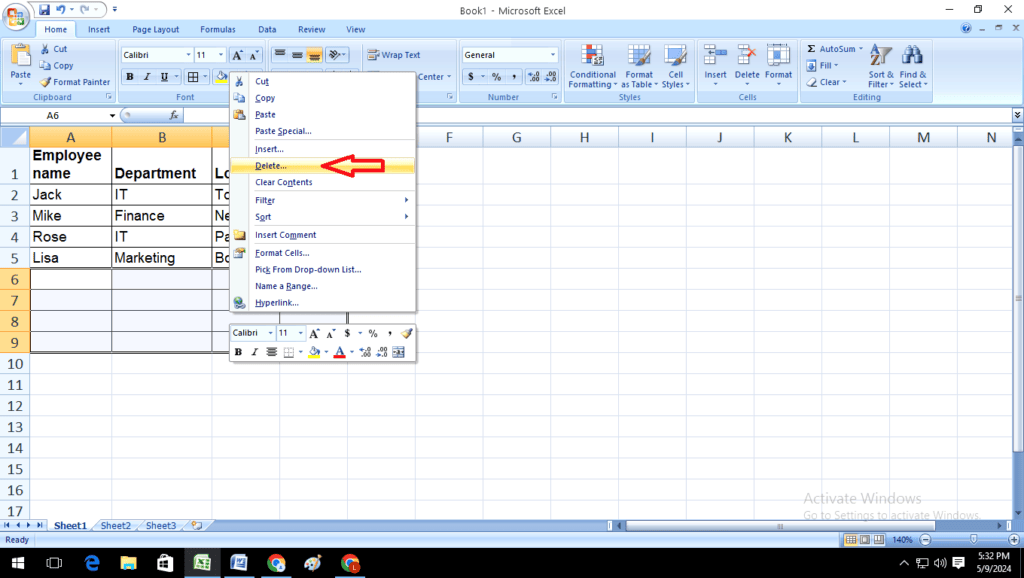Switch to the Sheet2 worksheet tab

click(115, 526)
